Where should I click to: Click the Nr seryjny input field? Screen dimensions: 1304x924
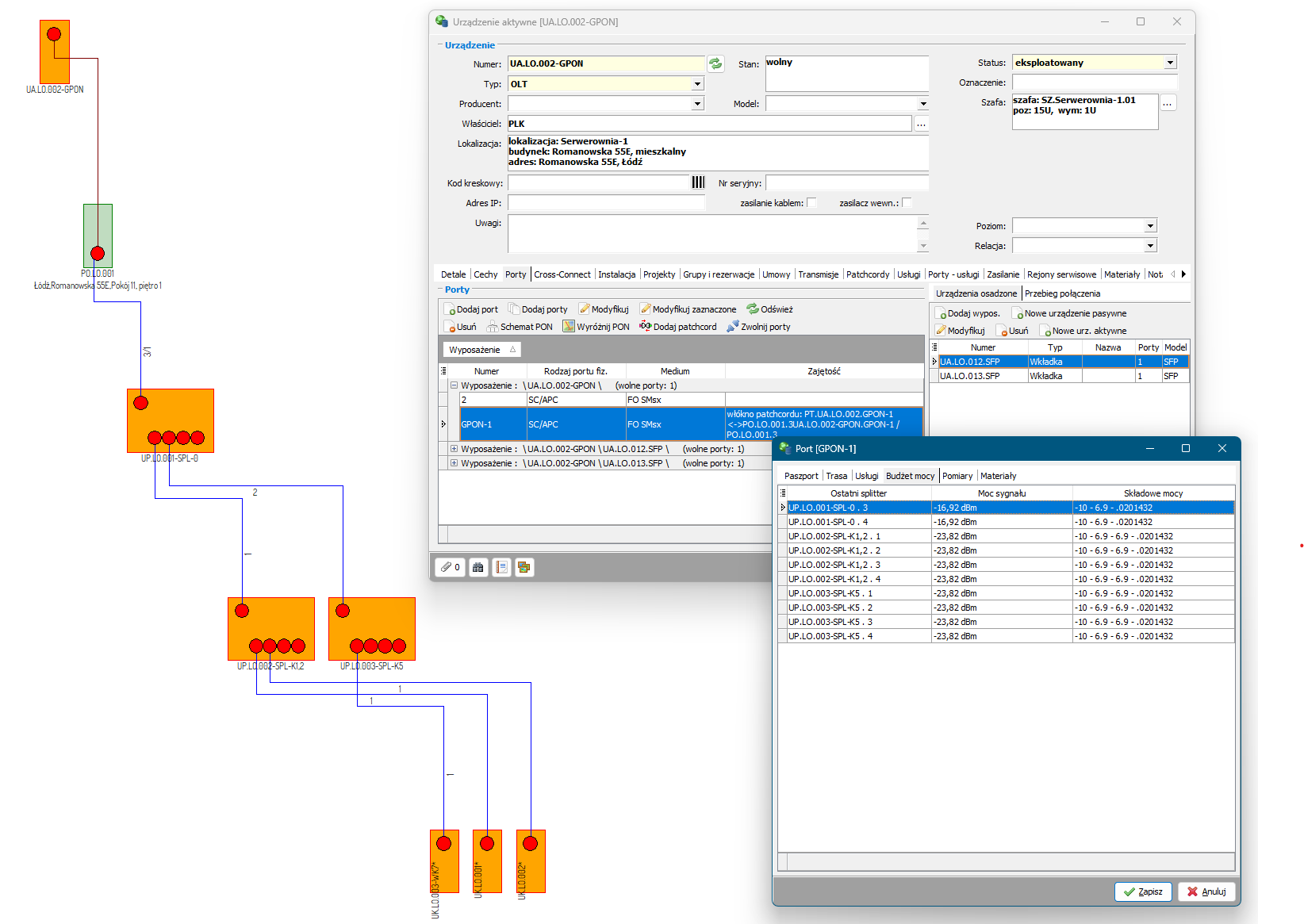(x=847, y=183)
